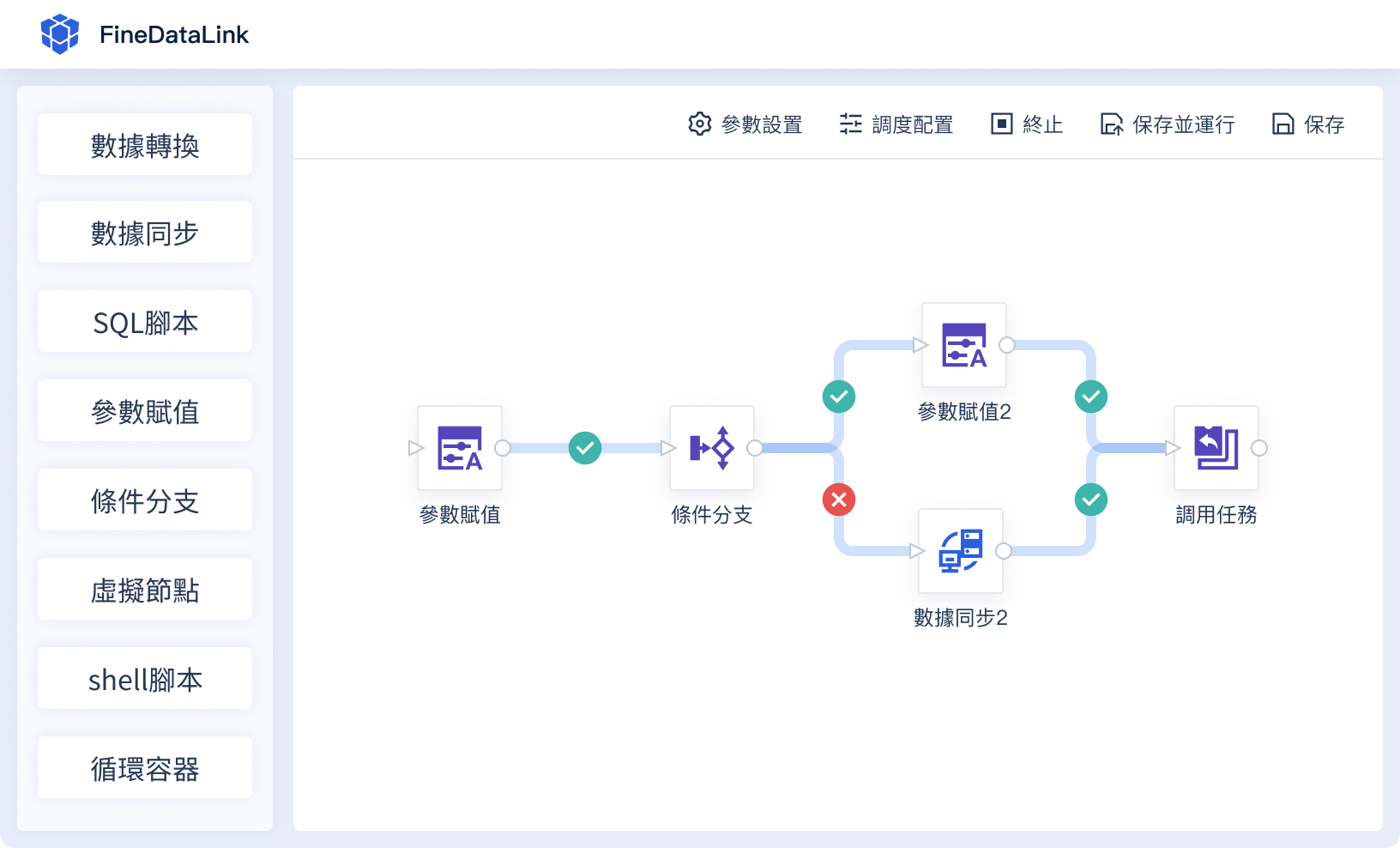Click the FineDataLink logo icon
Viewport: 1400px width, 848px height.
tap(60, 34)
